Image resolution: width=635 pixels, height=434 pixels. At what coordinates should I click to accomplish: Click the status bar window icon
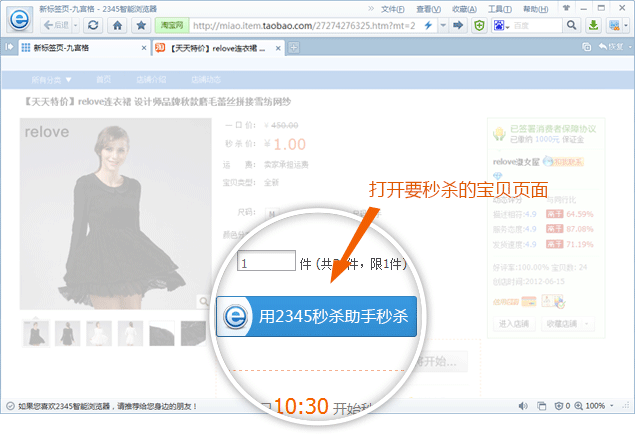(541, 406)
